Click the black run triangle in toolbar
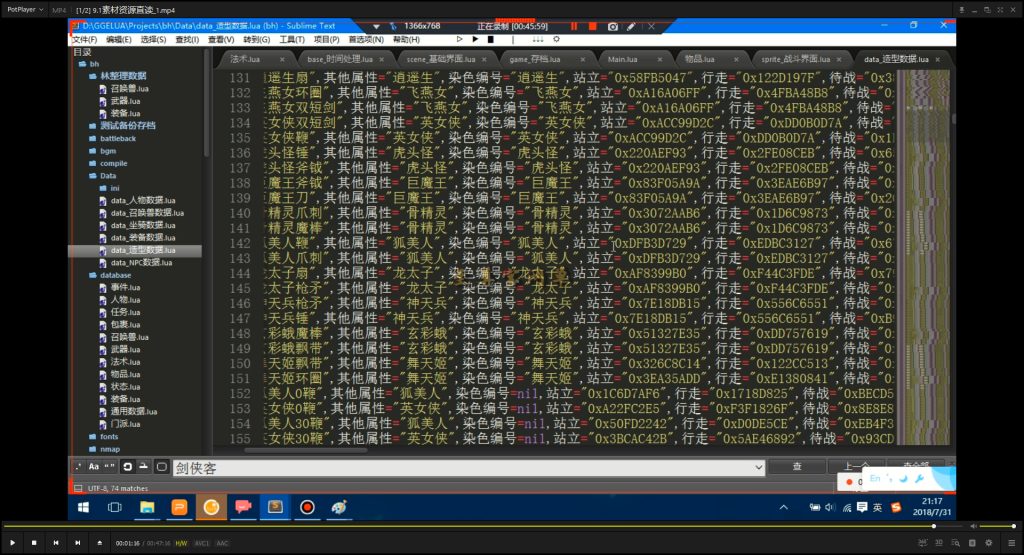 (475, 39)
